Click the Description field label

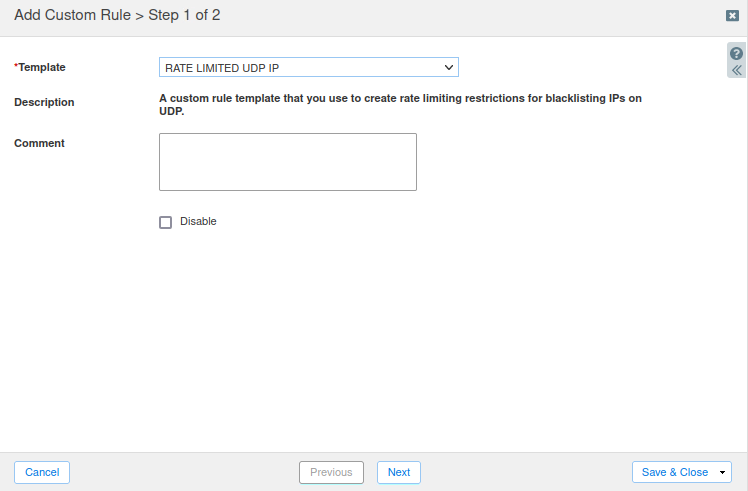point(44,102)
